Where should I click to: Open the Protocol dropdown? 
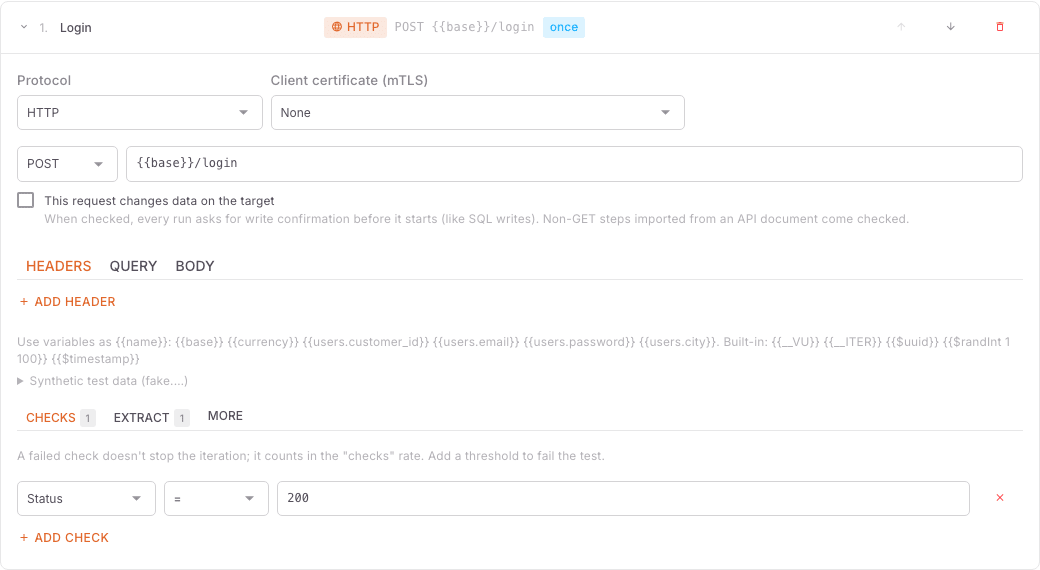(x=140, y=113)
